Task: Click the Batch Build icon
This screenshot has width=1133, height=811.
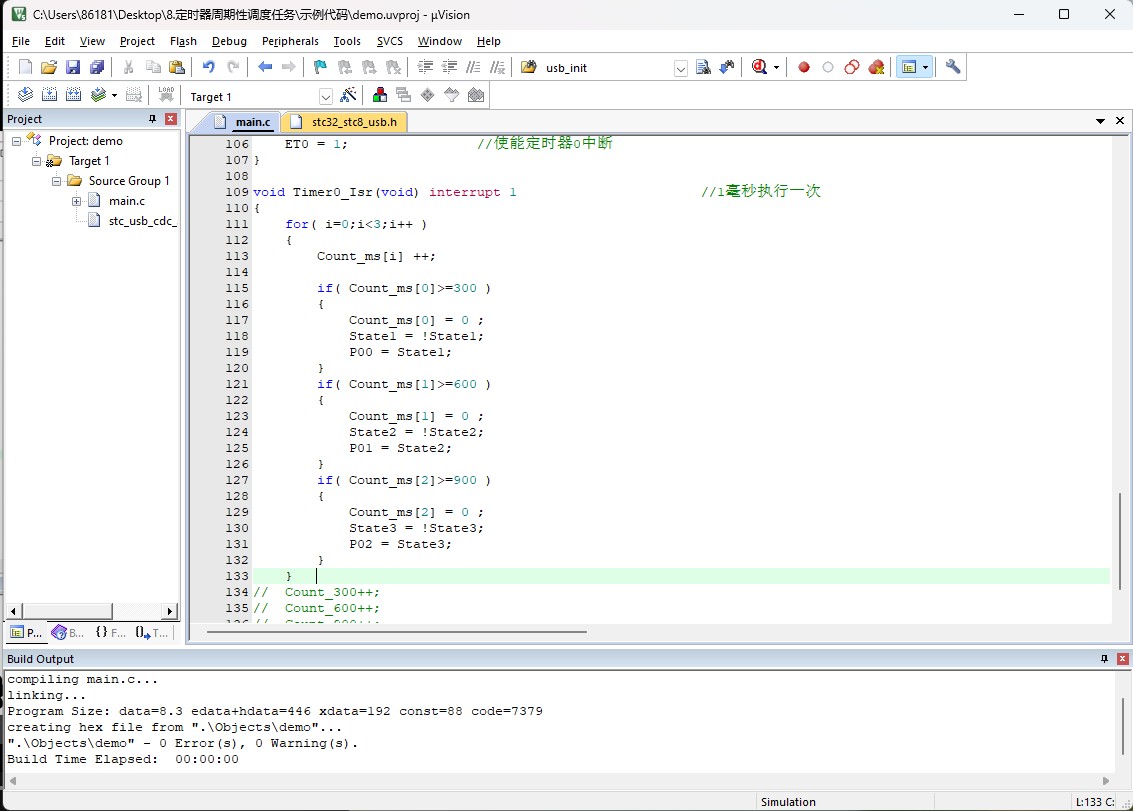Action: [x=98, y=95]
